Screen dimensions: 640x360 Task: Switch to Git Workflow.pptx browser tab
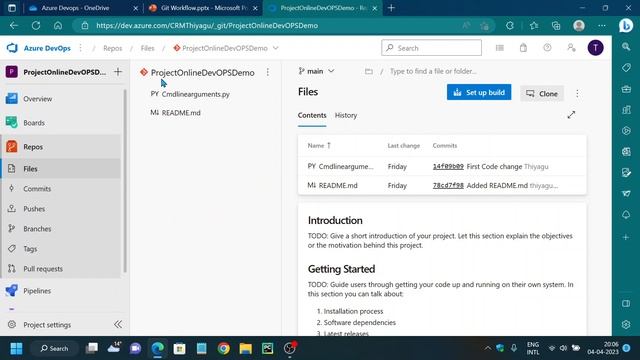click(203, 8)
